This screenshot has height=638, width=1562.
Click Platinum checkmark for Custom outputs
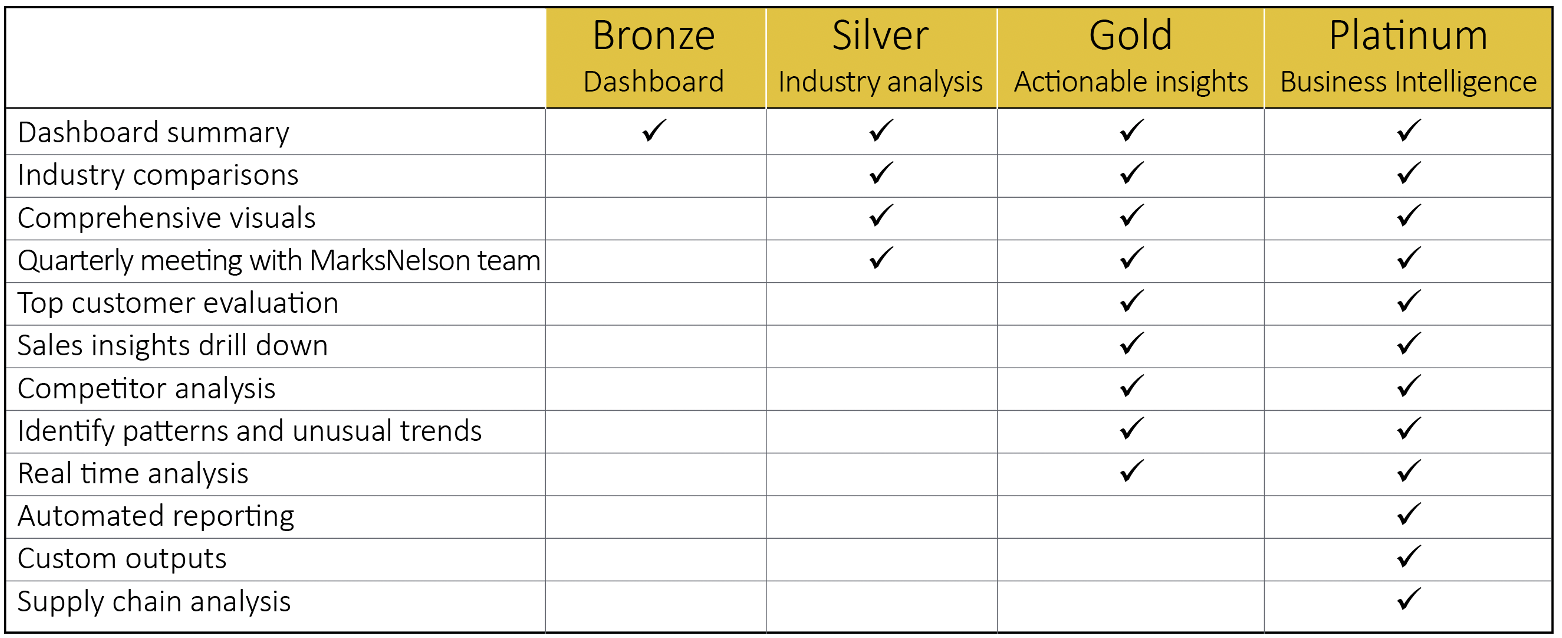pyautogui.click(x=1408, y=556)
